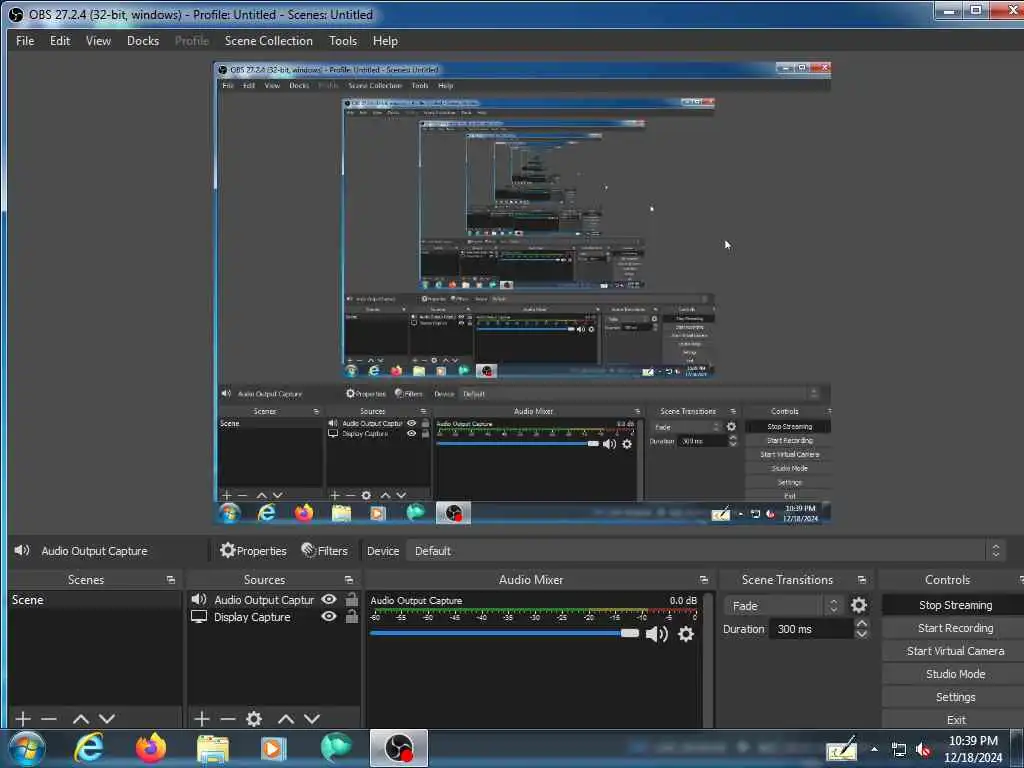Click the OBS Studio taskbar icon

coord(398,748)
